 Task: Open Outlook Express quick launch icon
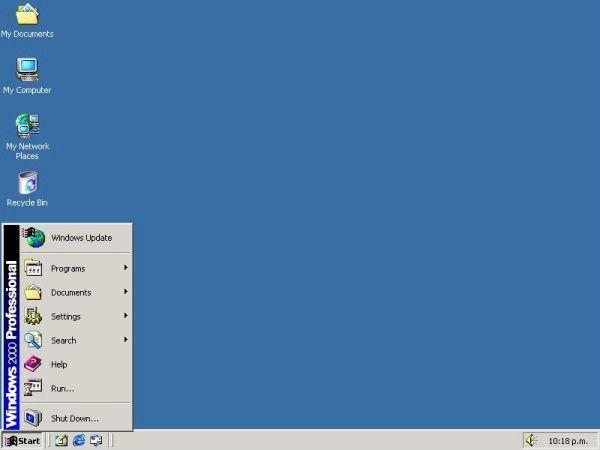coord(96,440)
